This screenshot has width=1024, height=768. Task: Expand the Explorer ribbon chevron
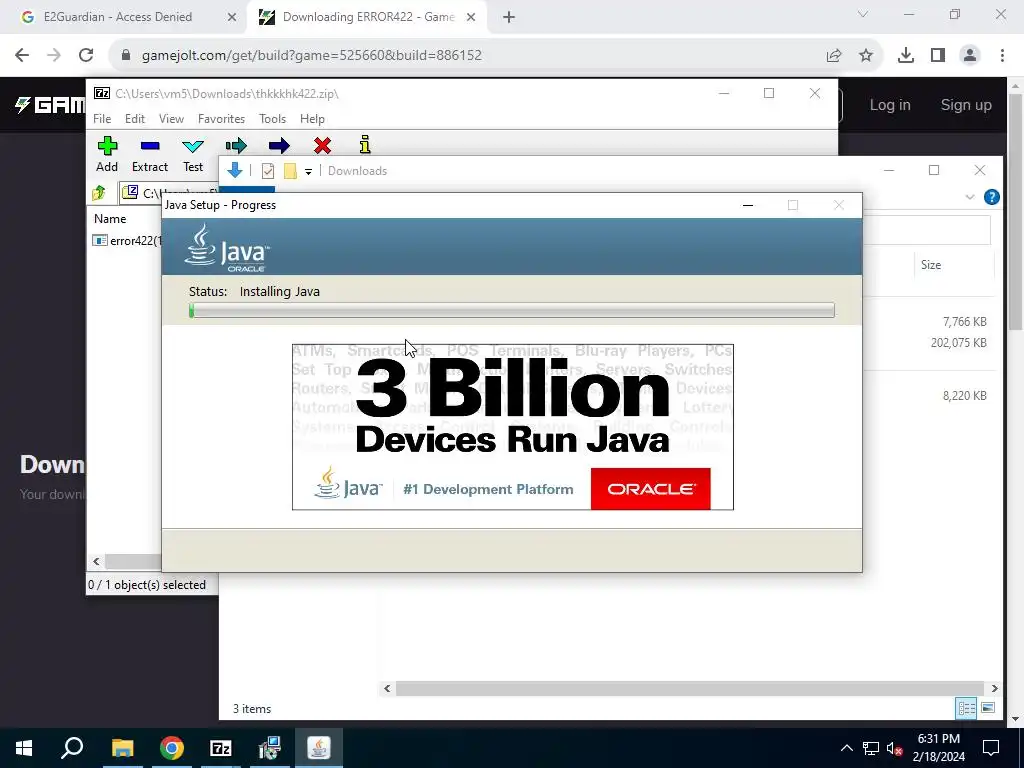click(x=970, y=197)
